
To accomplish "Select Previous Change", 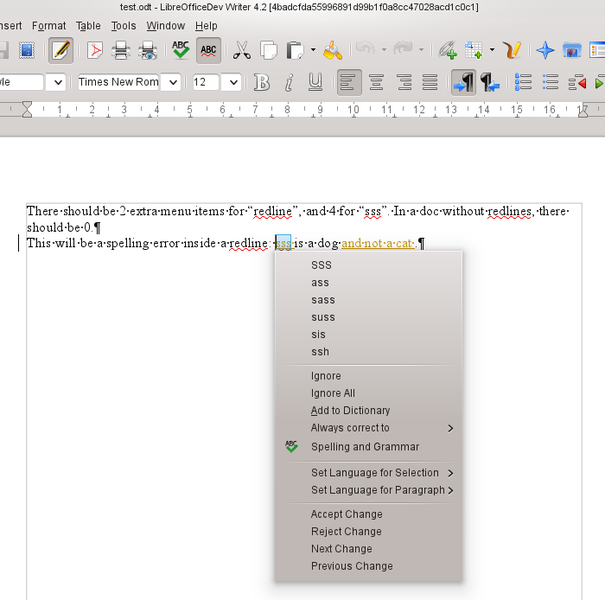I will tap(368, 566).
